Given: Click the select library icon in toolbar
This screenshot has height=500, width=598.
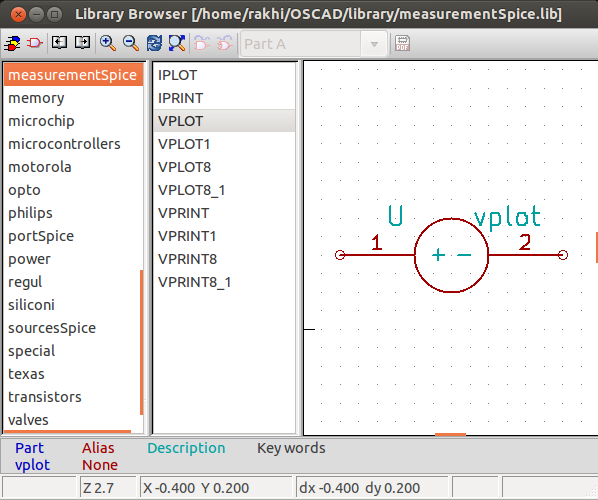Looking at the screenshot, I should click(12, 43).
